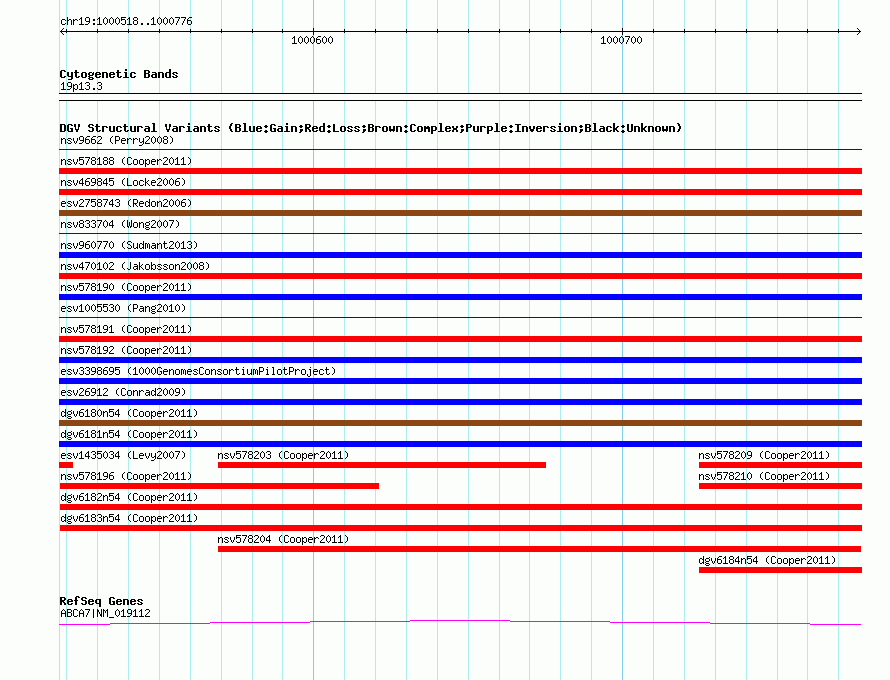The width and height of the screenshot is (890, 680).
Task: Click the right arrow of the ruler
Action: pos(858,31)
